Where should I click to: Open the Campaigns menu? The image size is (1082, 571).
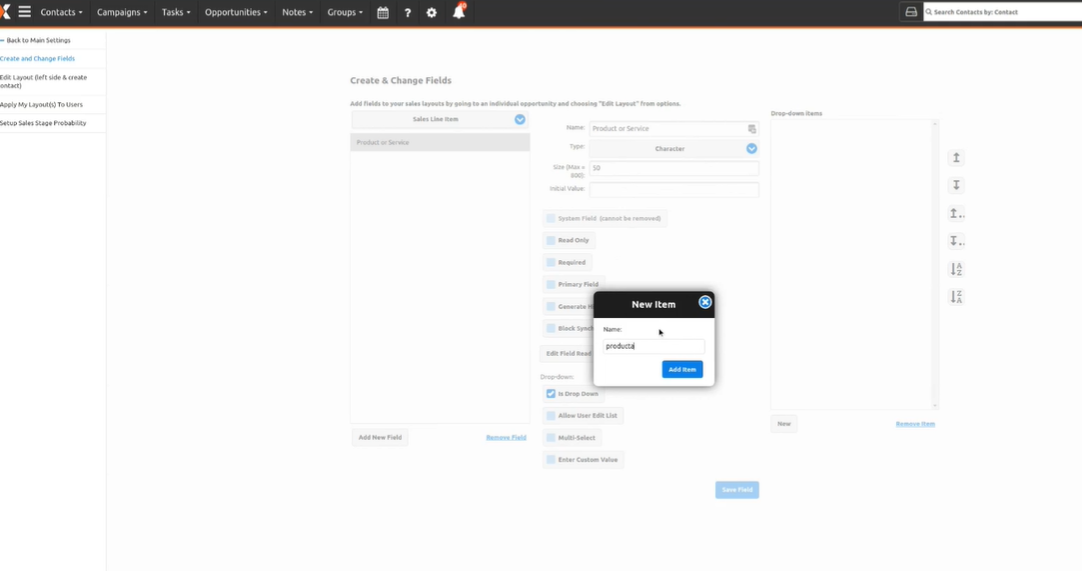coord(122,12)
